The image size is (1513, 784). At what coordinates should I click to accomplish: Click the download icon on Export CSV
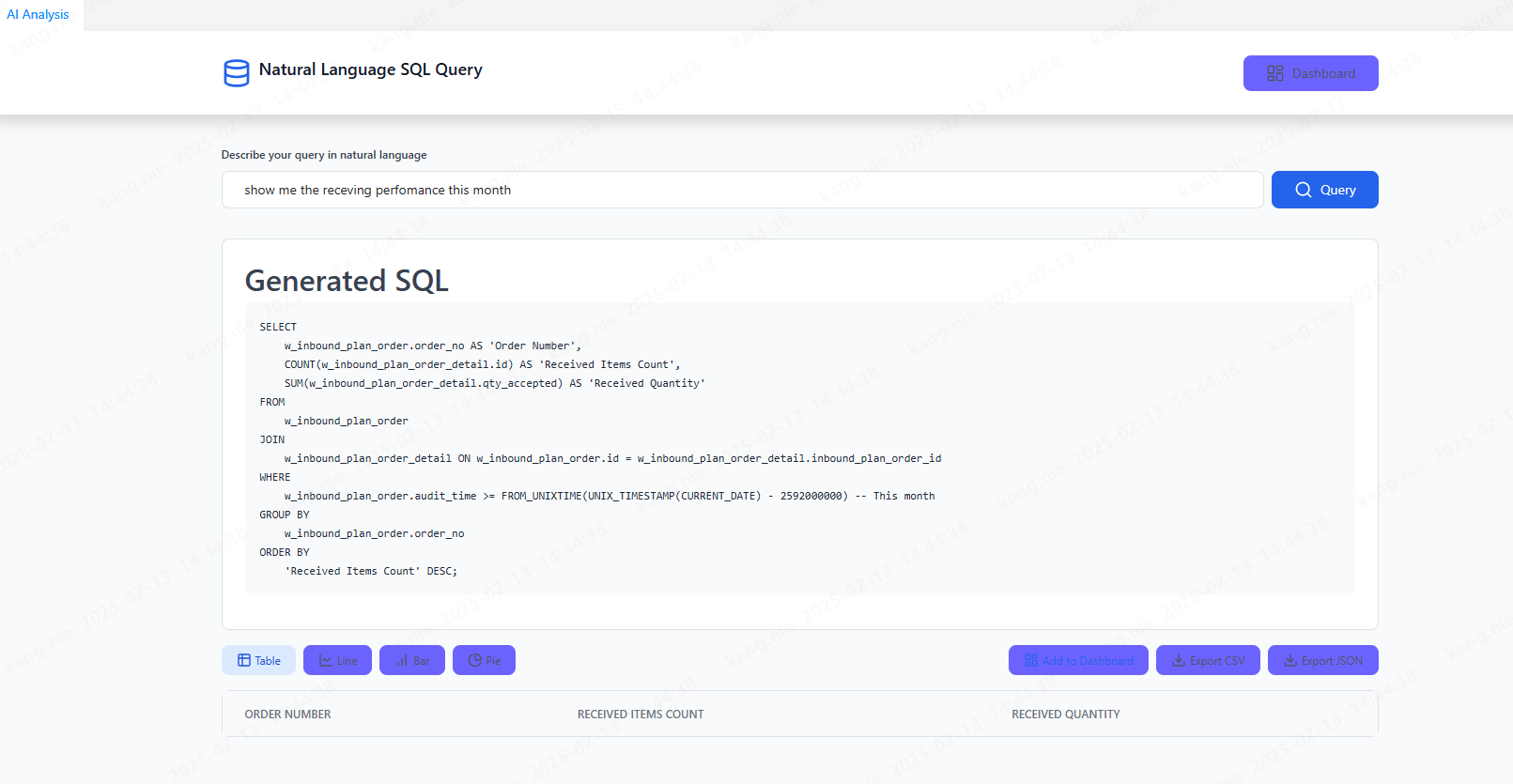point(1178,660)
